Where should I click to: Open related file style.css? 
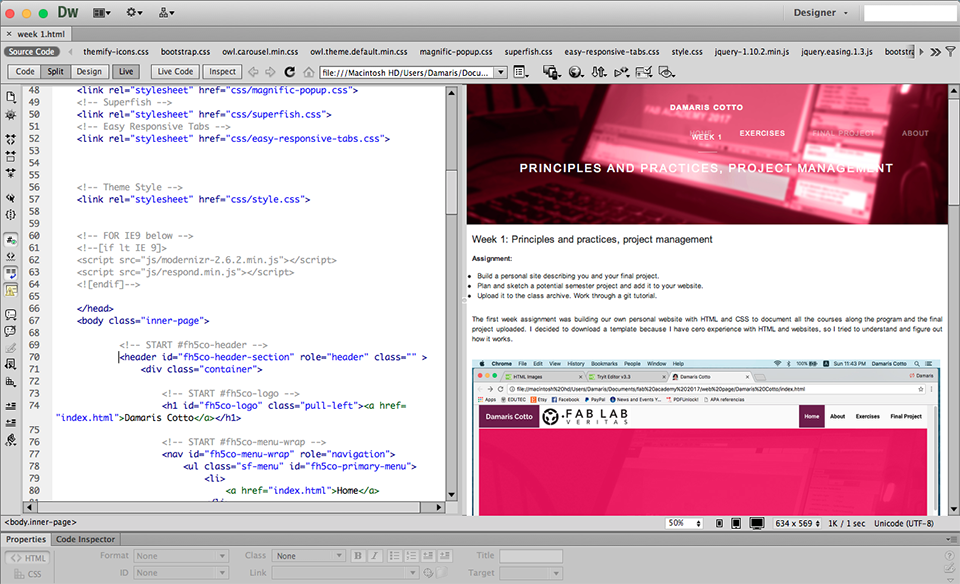click(x=687, y=52)
